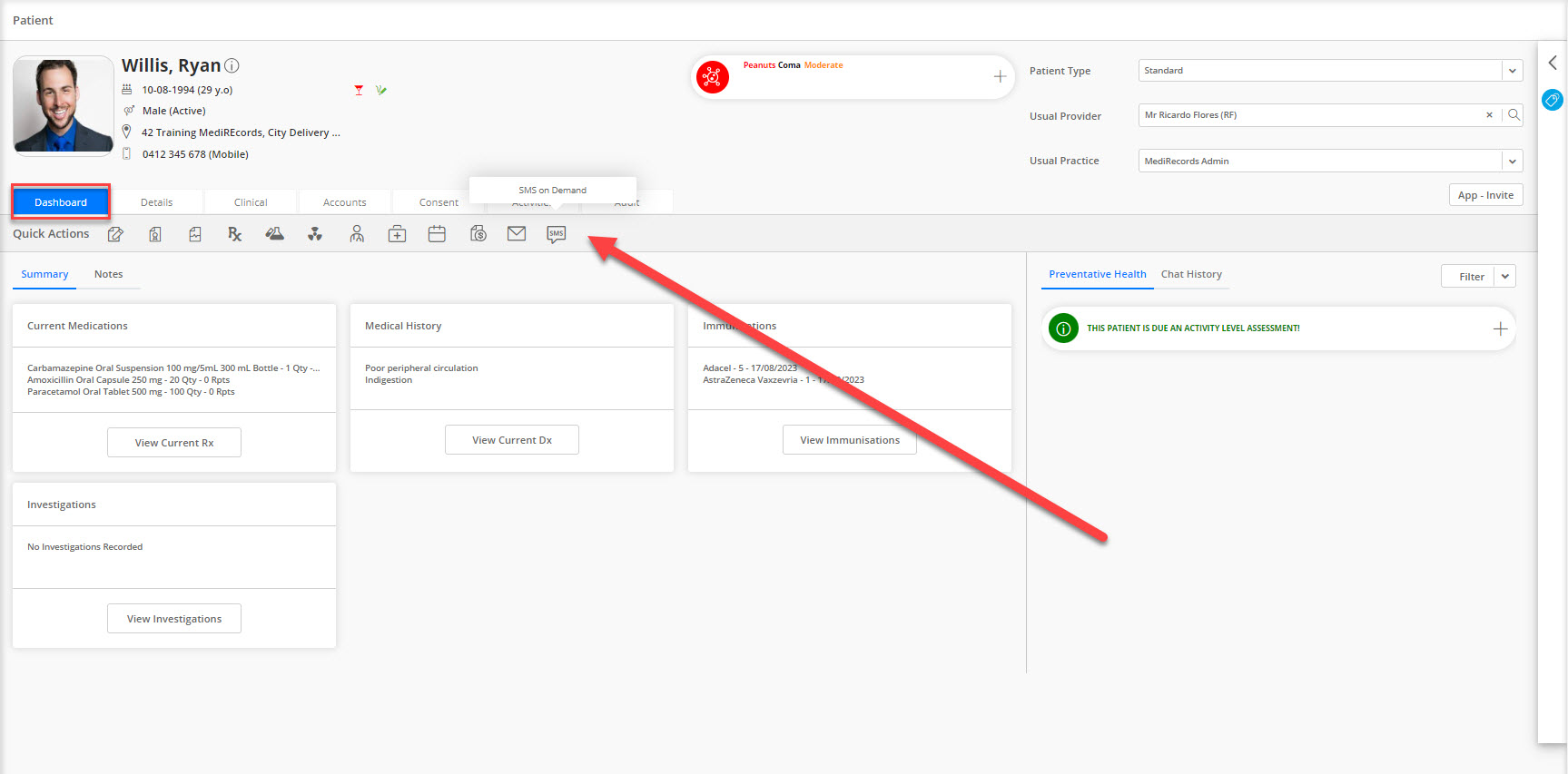
Task: Open the Details tab
Action: [156, 202]
